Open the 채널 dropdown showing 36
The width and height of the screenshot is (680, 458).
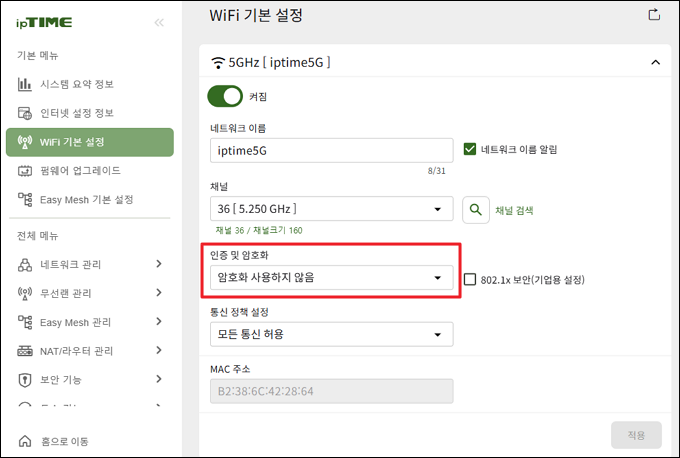[x=332, y=209]
